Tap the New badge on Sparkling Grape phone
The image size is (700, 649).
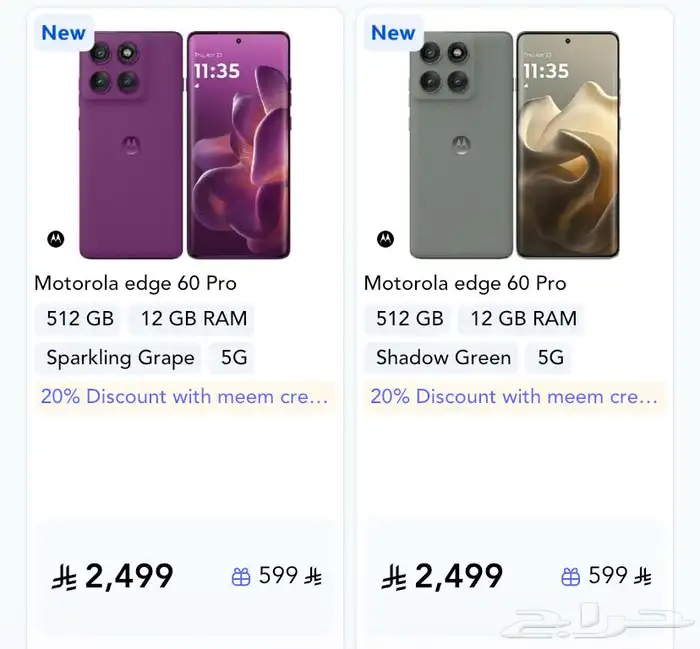click(x=63, y=33)
